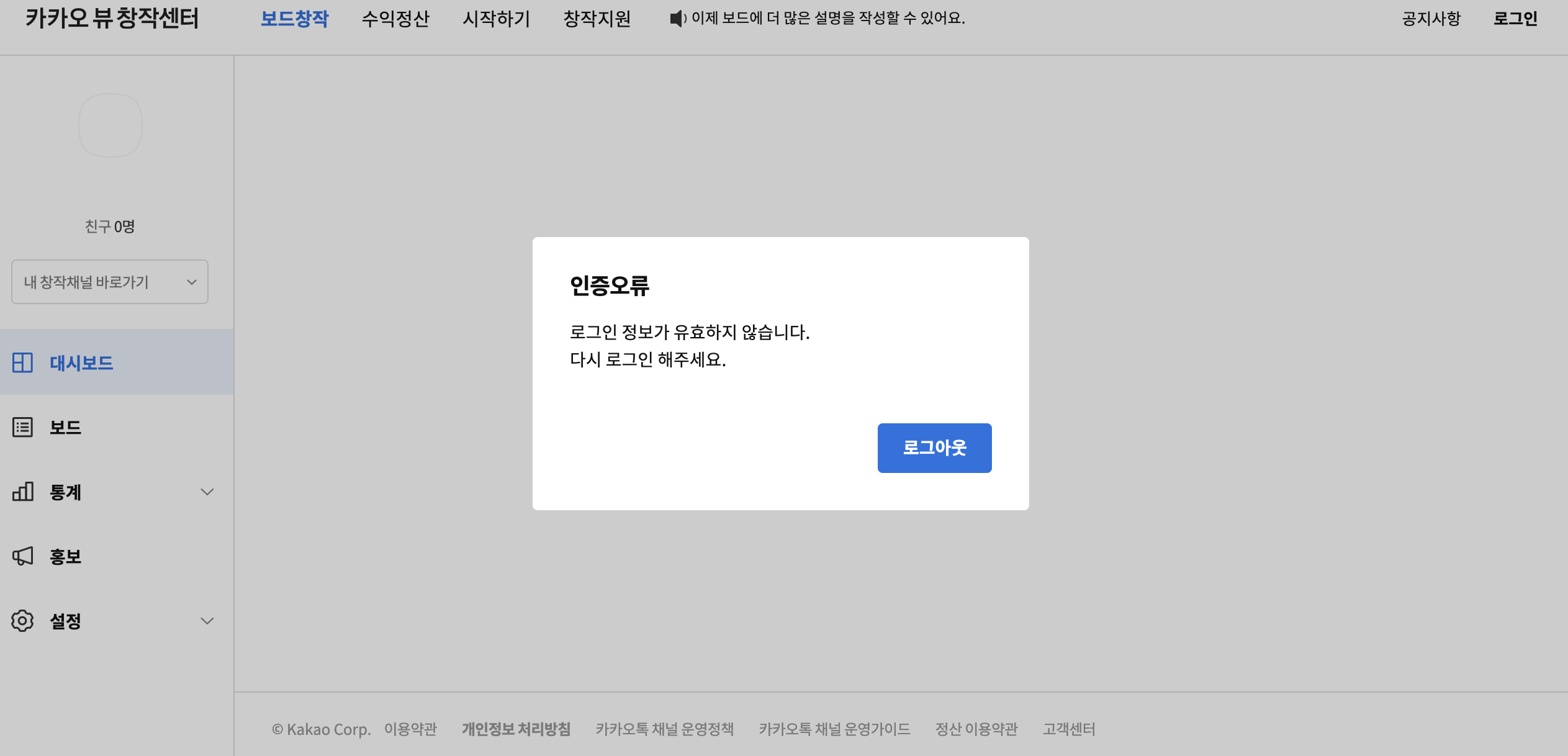Click the speaker announcement icon in header

[677, 19]
